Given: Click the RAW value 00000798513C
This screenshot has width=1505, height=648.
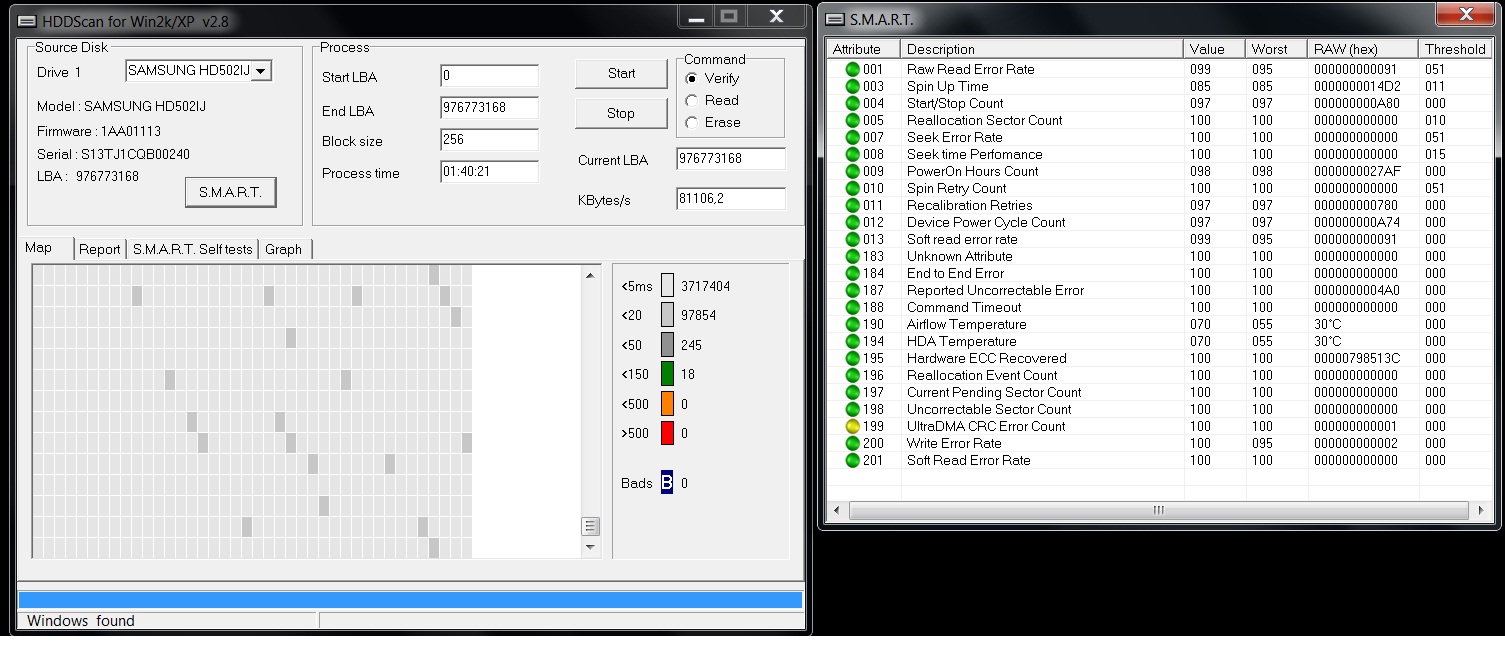Looking at the screenshot, I should coord(1357,358).
